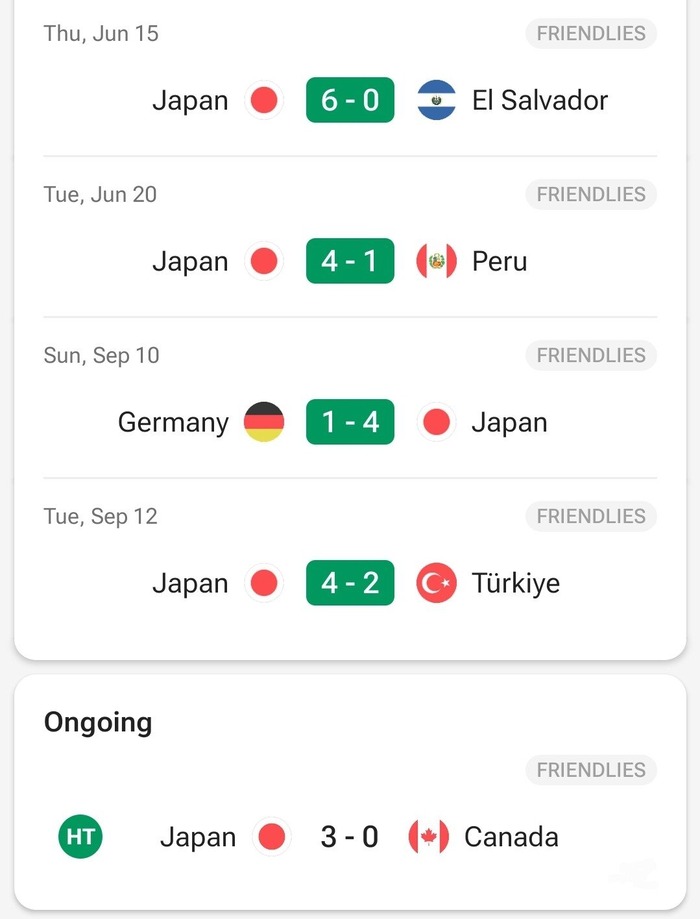The width and height of the screenshot is (700, 919).
Task: Click the Canada flag icon
Action: (429, 837)
